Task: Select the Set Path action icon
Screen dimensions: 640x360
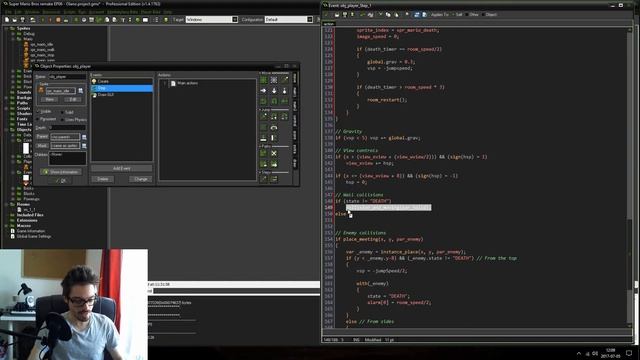Action: click(x=263, y=153)
